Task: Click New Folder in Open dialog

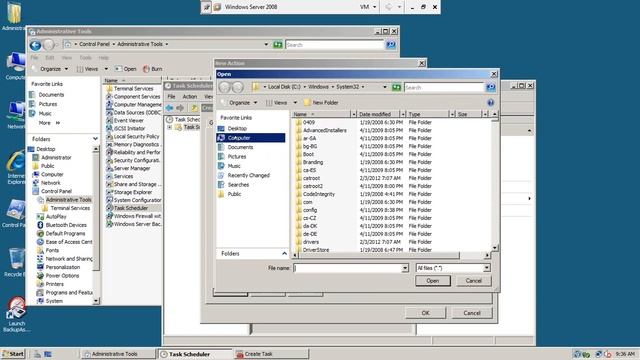Action: [321, 102]
